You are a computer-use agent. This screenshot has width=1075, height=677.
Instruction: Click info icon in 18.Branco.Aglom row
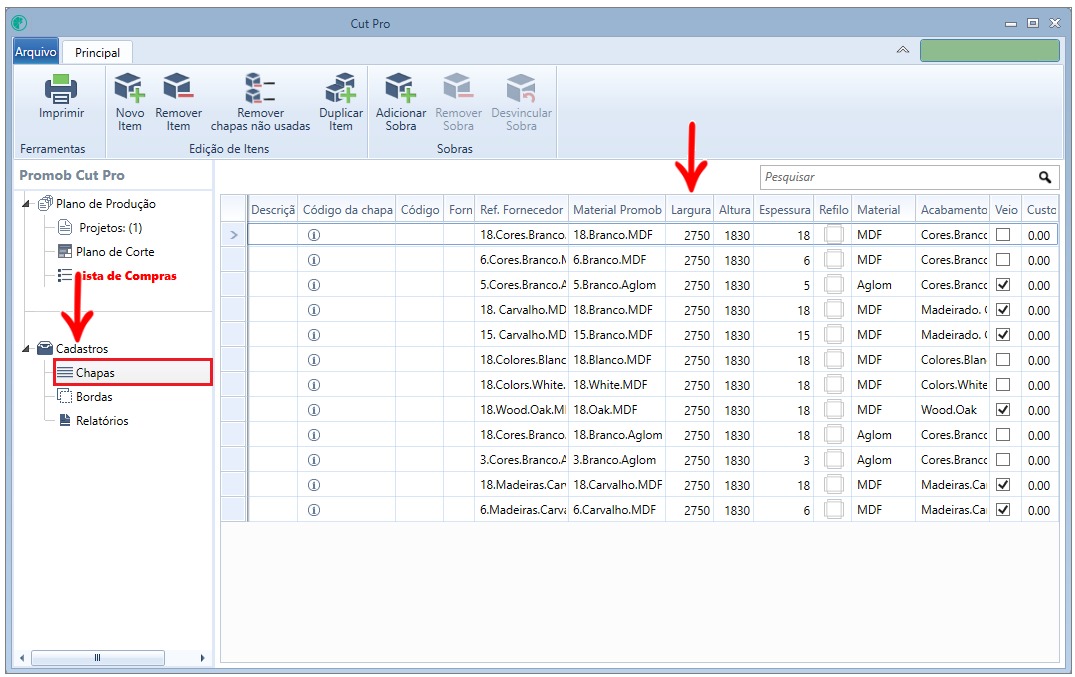[x=314, y=435]
